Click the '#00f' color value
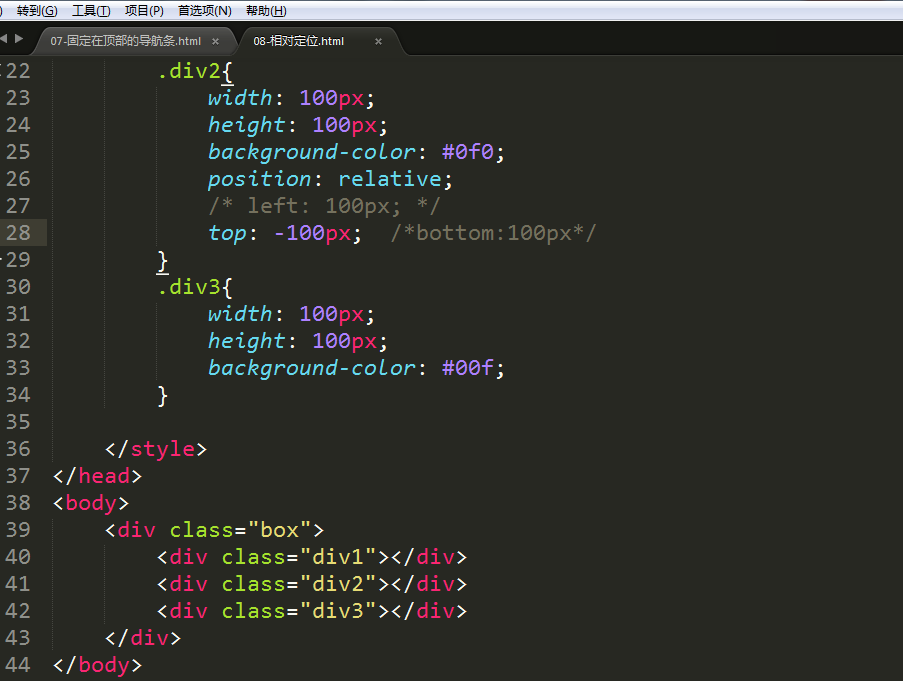This screenshot has width=903, height=681. point(468,368)
